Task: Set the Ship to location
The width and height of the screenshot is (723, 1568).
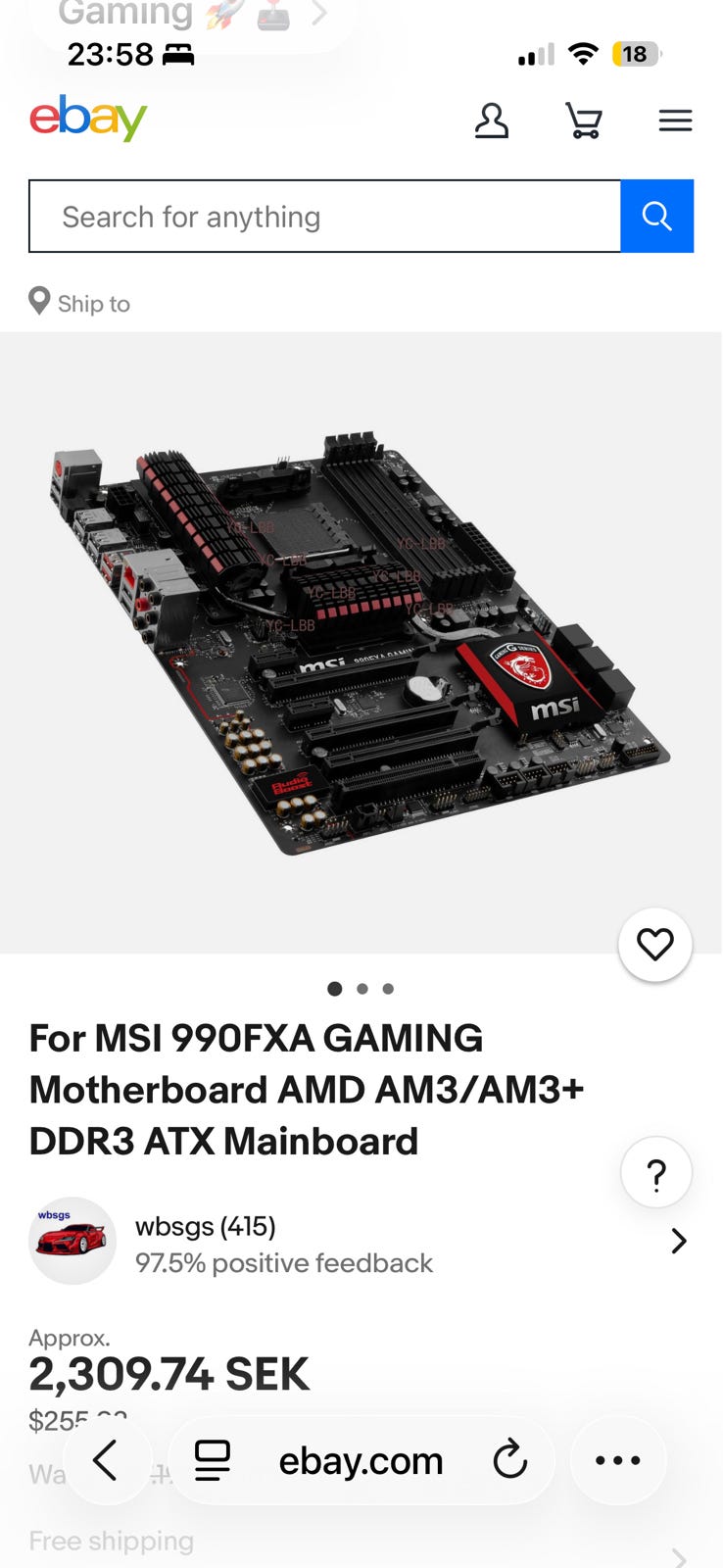Action: point(79,303)
